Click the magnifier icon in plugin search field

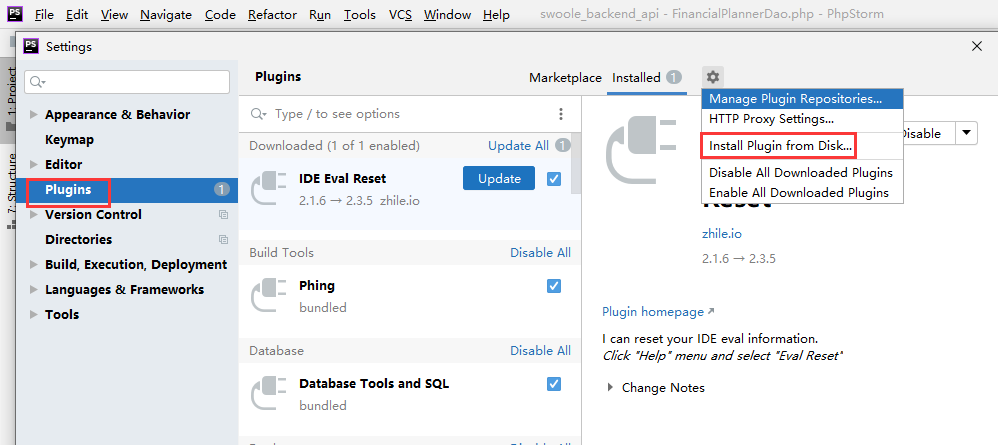pyautogui.click(x=258, y=114)
